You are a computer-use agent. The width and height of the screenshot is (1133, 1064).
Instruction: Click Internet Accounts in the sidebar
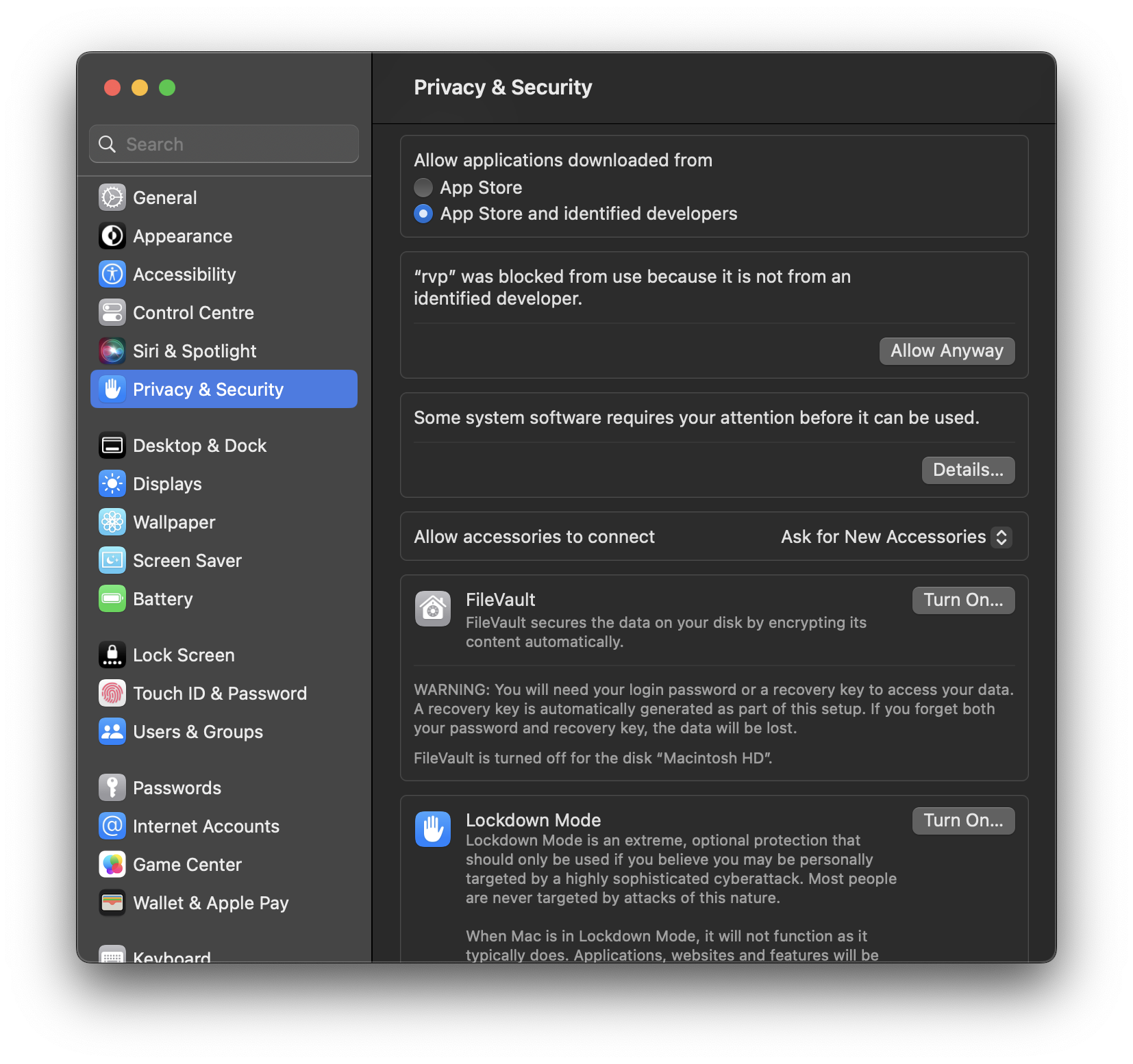[x=206, y=826]
